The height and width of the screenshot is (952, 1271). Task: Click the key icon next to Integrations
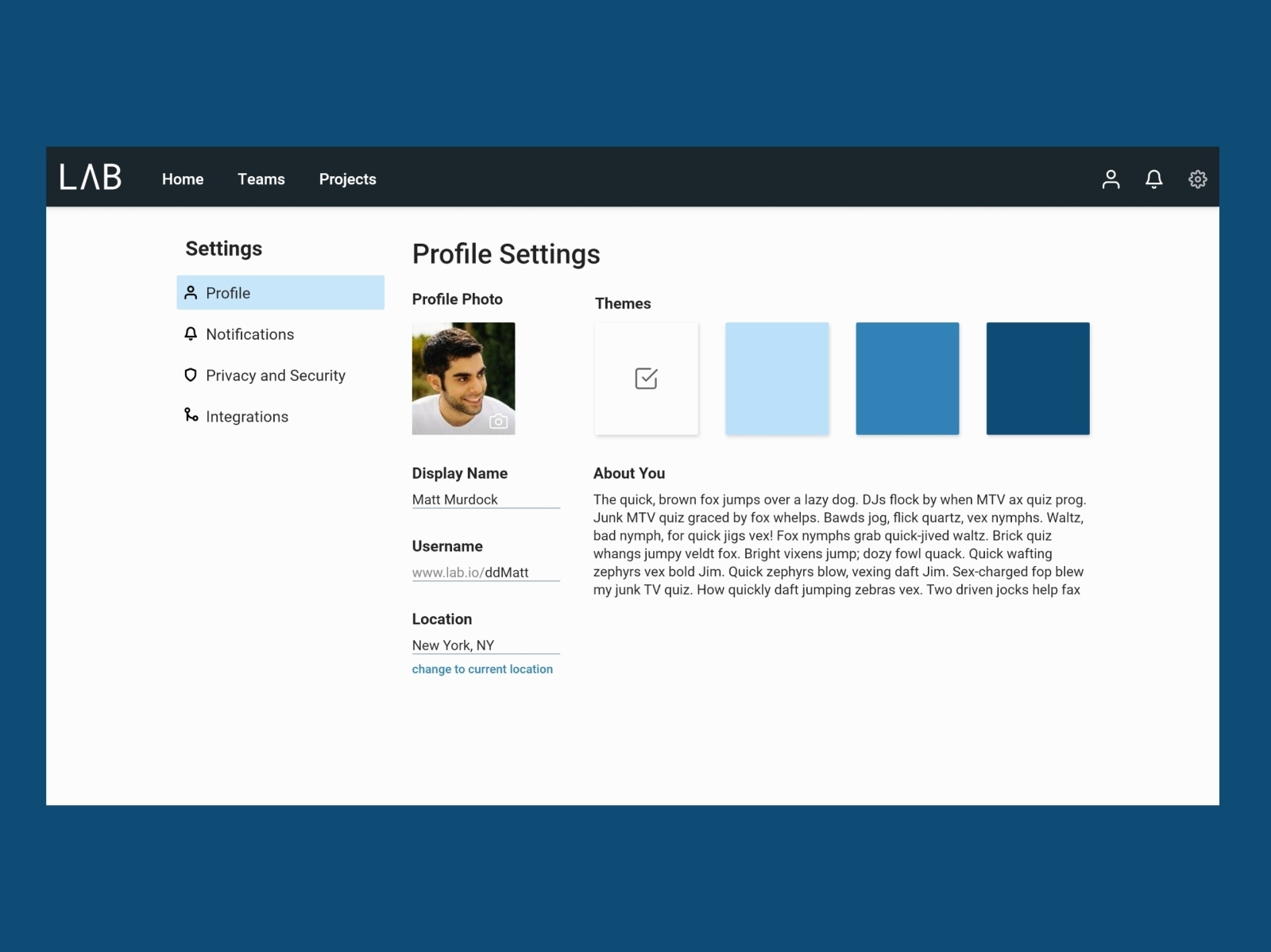click(x=190, y=416)
